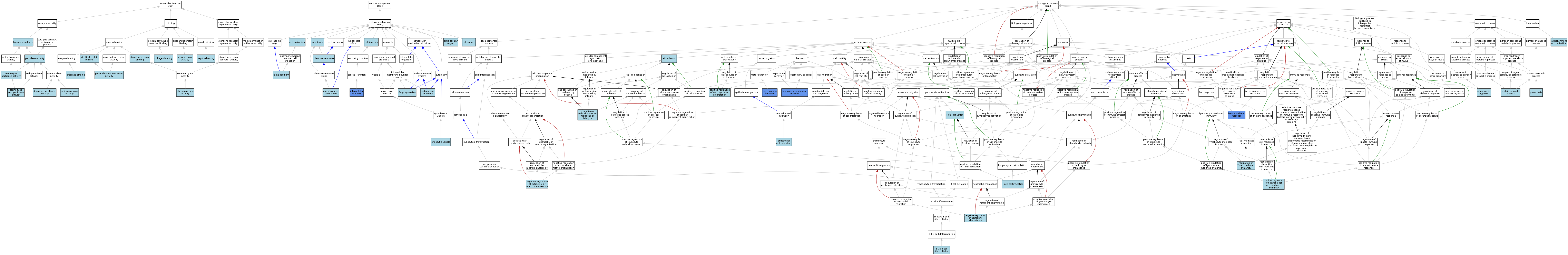The width and height of the screenshot is (1568, 255).
Task: Select the cytoplasmic vesicle node
Action: tap(441, 114)
